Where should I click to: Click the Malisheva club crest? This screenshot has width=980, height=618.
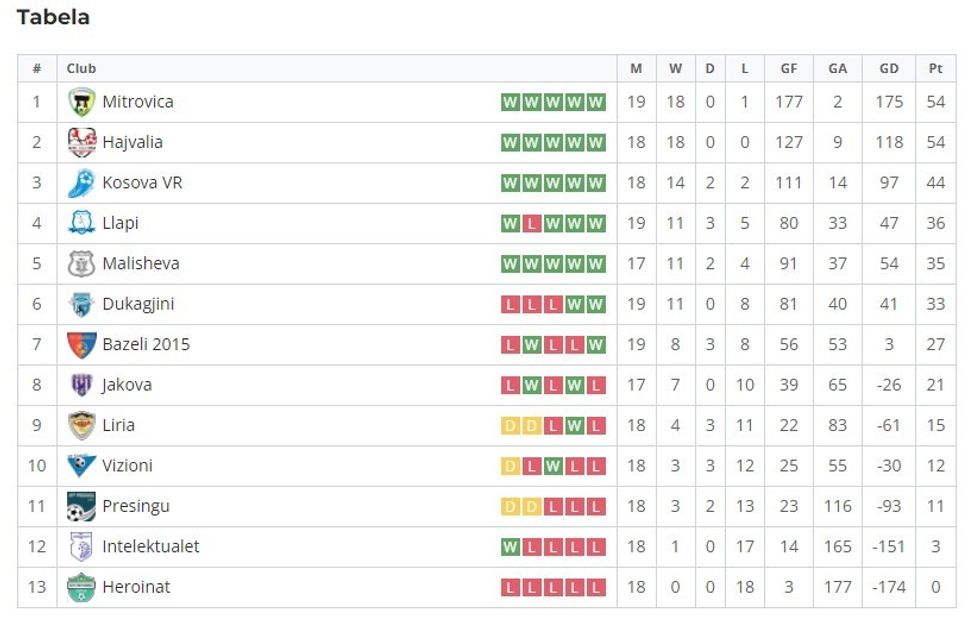click(x=81, y=264)
